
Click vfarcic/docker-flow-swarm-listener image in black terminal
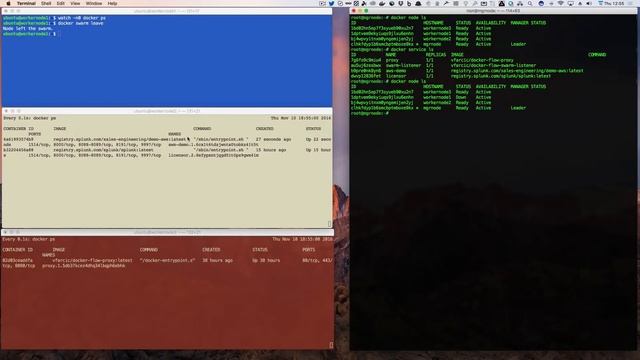click(x=493, y=65)
